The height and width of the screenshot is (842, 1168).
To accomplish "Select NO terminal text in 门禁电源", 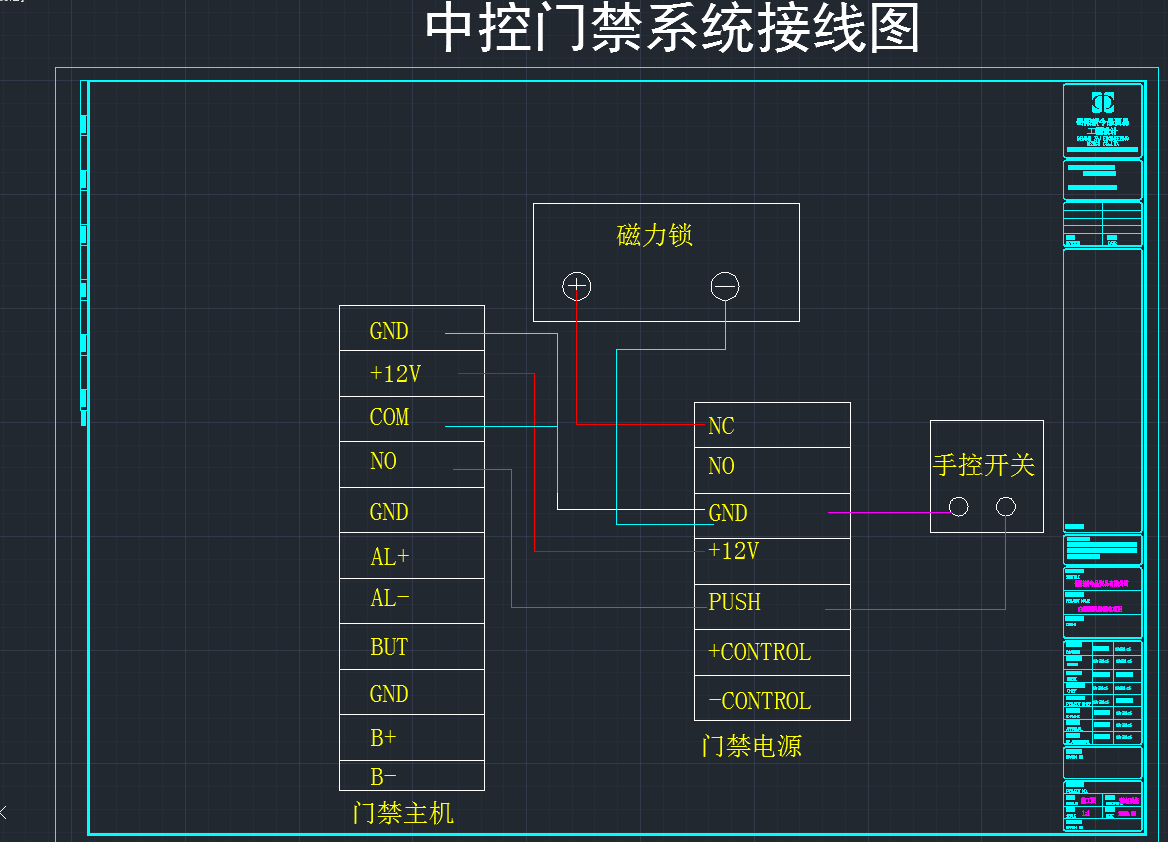I will click(x=721, y=466).
